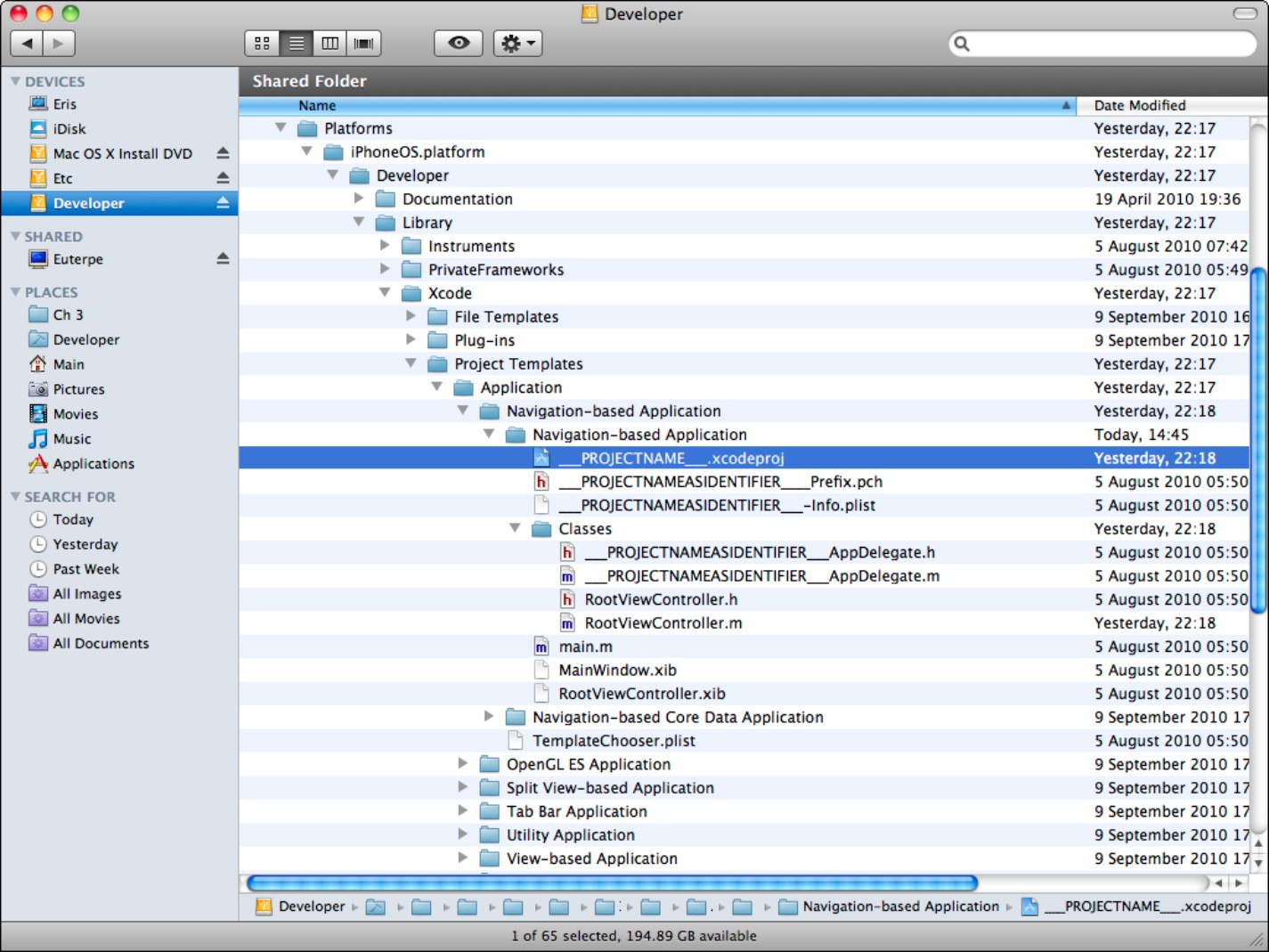Select the __PROJECTNAME__.xcodeproj file row
The image size is (1269, 952).
(x=744, y=458)
